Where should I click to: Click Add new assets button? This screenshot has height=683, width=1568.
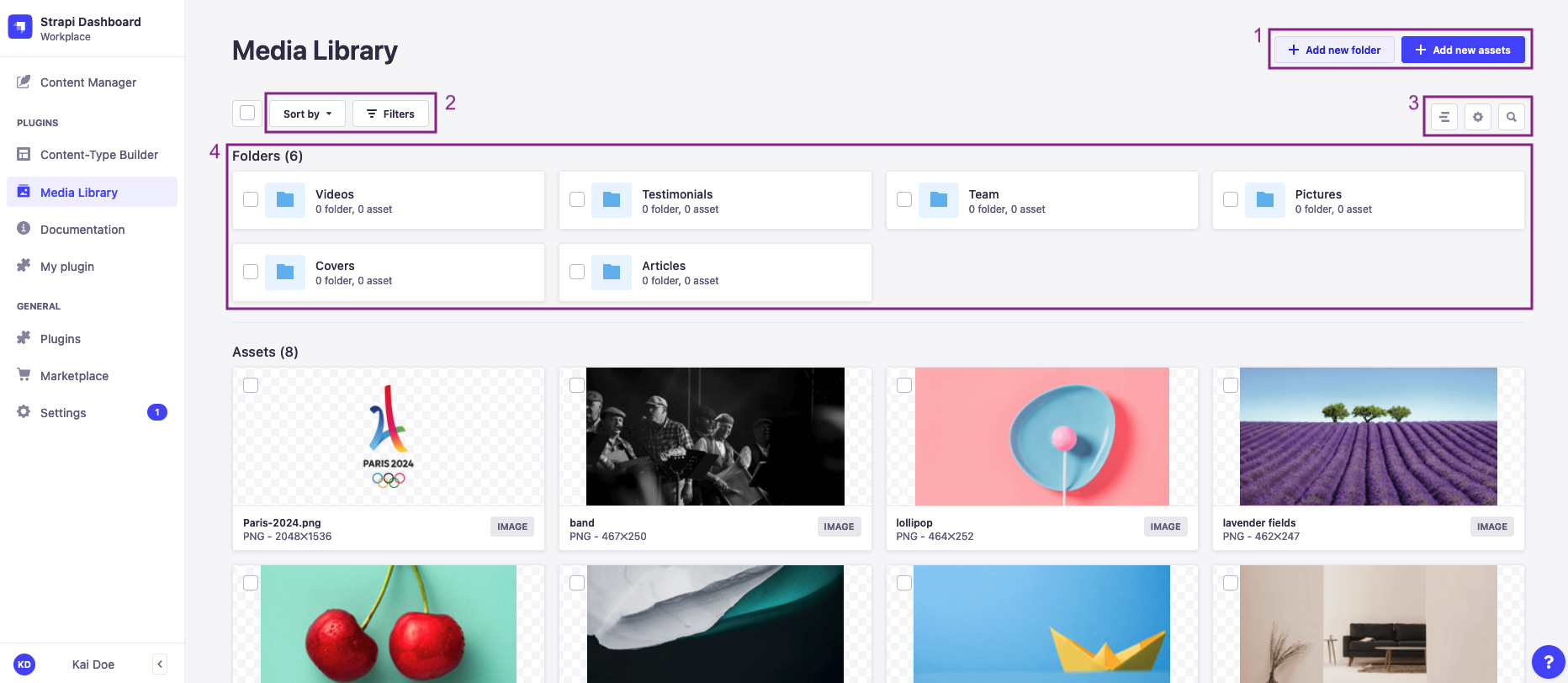coord(1463,50)
